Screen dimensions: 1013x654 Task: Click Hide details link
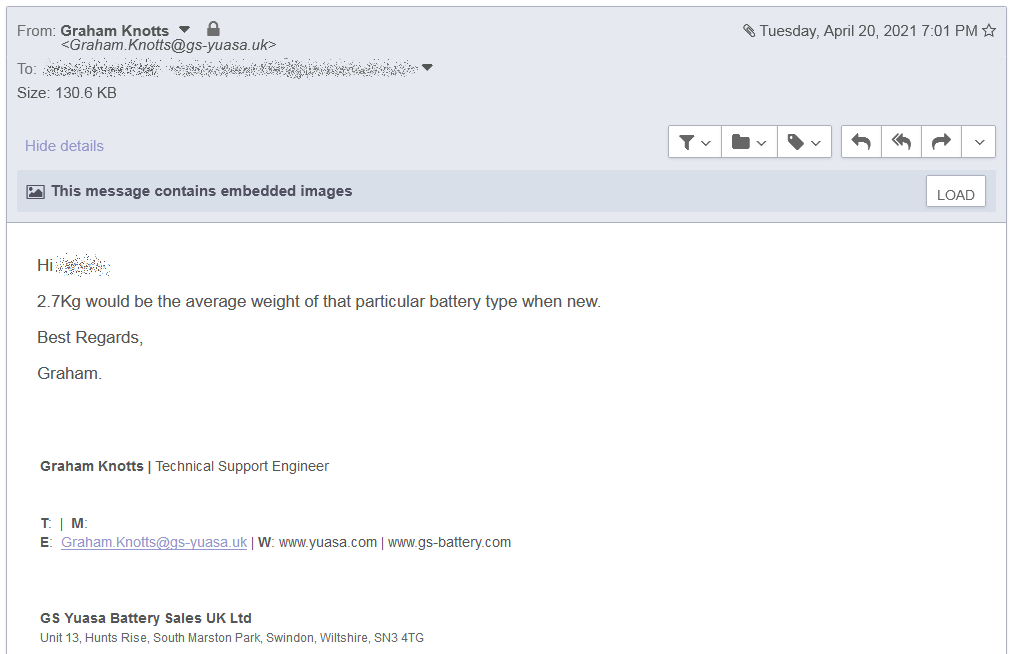coord(64,145)
